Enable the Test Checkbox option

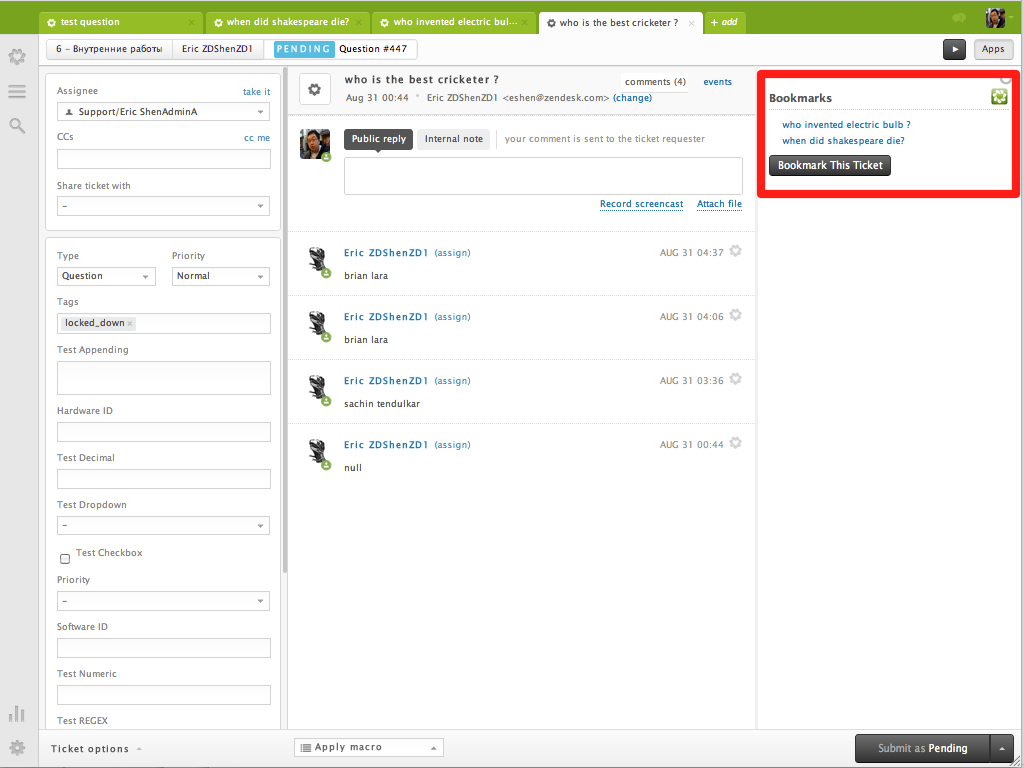pyautogui.click(x=65, y=558)
